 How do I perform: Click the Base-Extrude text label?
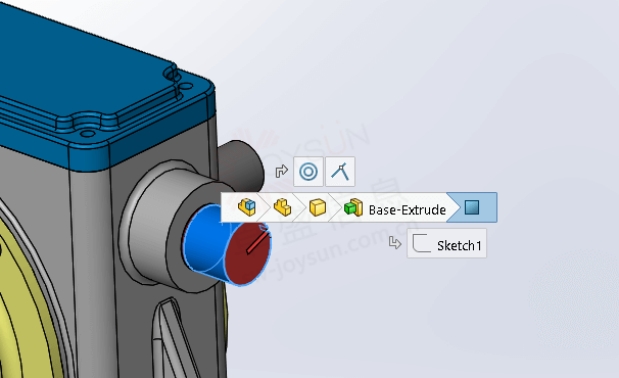coord(407,210)
